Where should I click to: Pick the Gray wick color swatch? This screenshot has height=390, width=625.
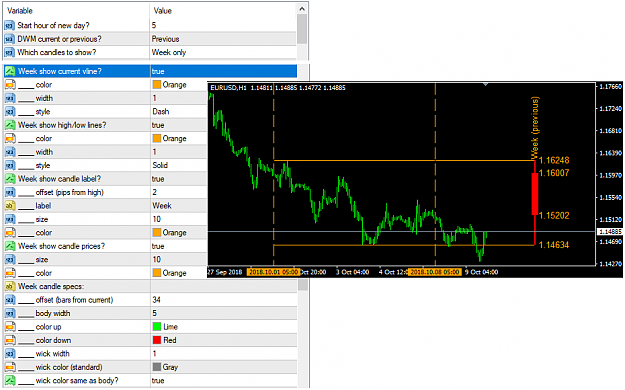tap(157, 367)
